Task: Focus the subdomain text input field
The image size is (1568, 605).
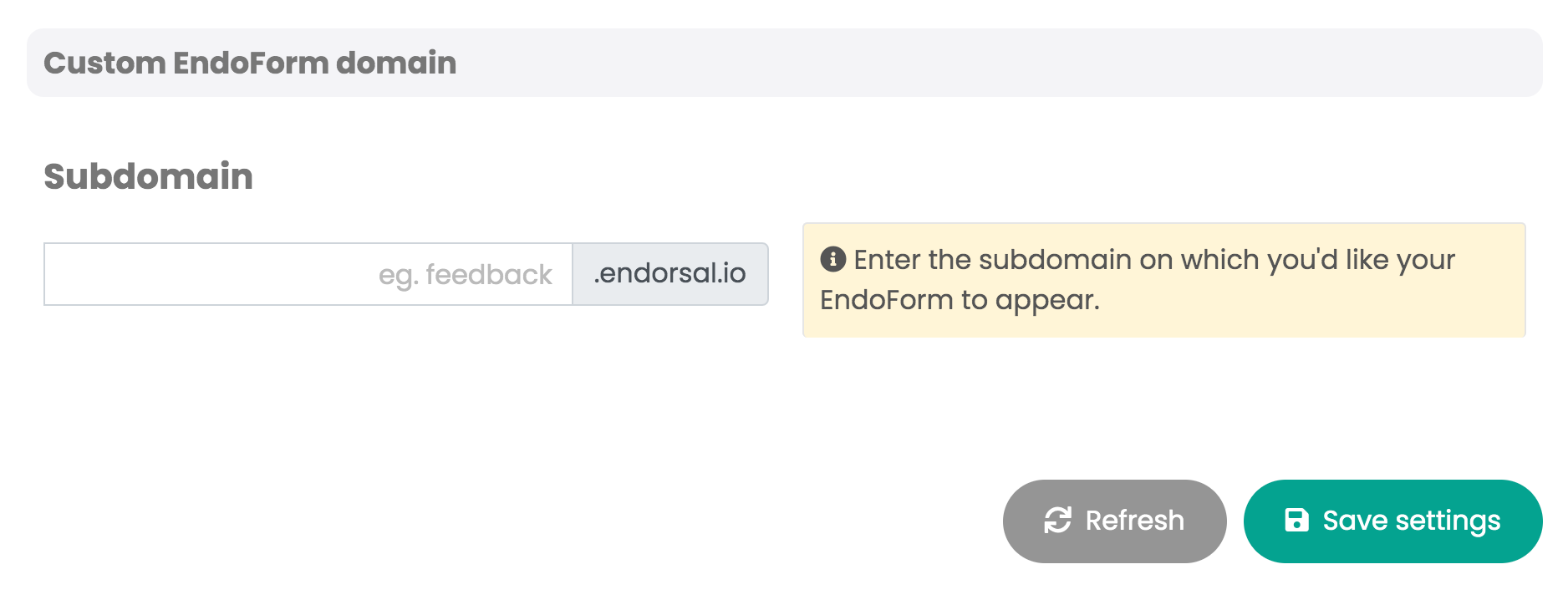Action: tap(308, 274)
